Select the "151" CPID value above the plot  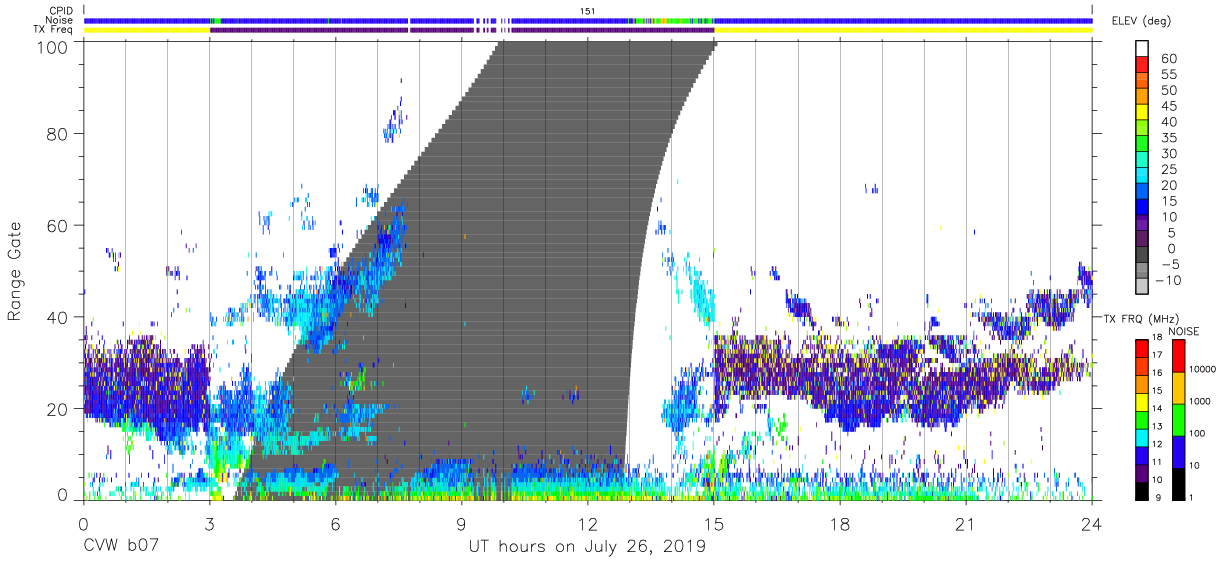coord(588,11)
